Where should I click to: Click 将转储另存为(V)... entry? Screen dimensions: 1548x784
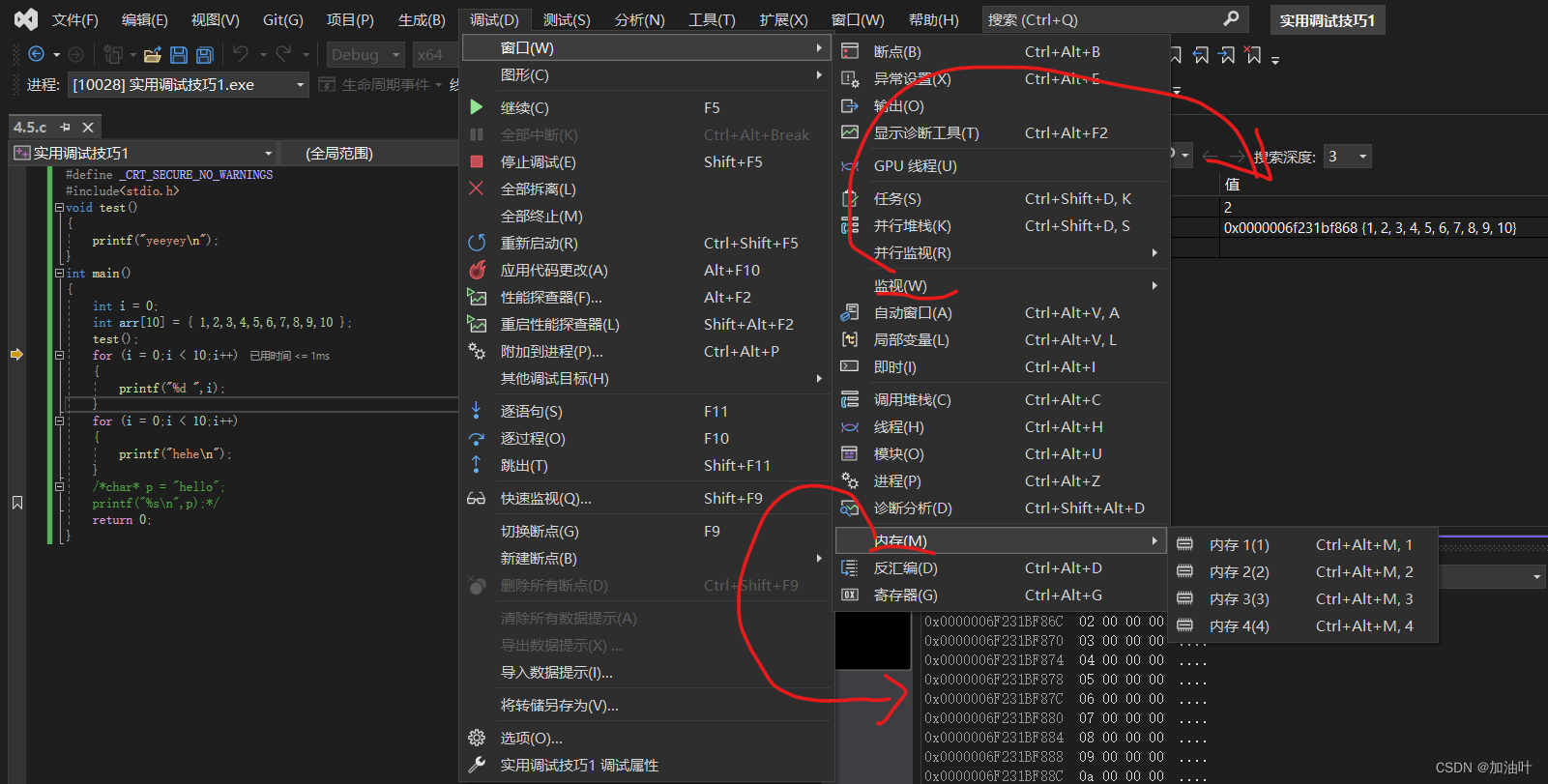pos(646,705)
